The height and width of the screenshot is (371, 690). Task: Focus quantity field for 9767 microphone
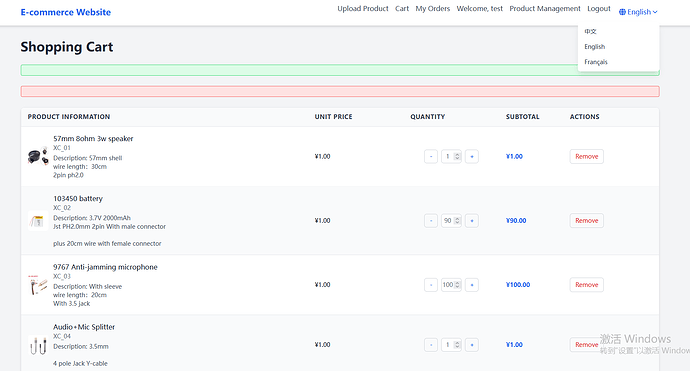451,285
